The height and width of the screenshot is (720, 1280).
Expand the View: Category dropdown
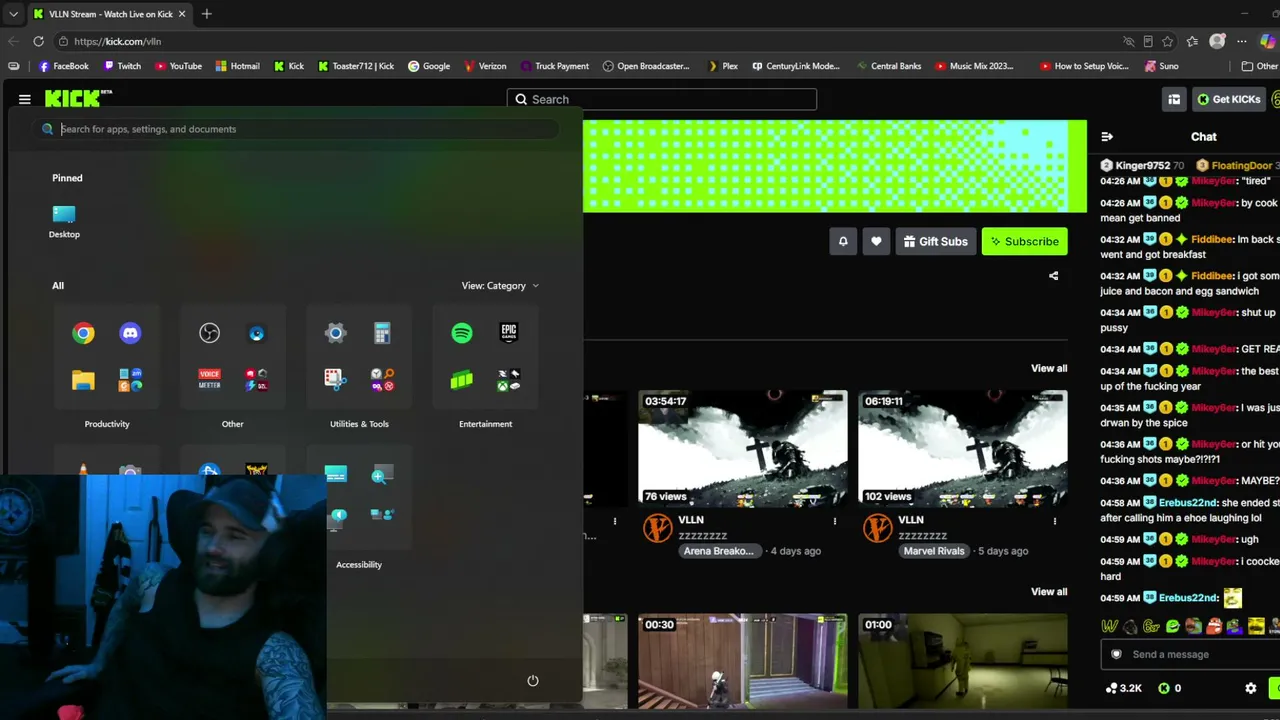(500, 286)
